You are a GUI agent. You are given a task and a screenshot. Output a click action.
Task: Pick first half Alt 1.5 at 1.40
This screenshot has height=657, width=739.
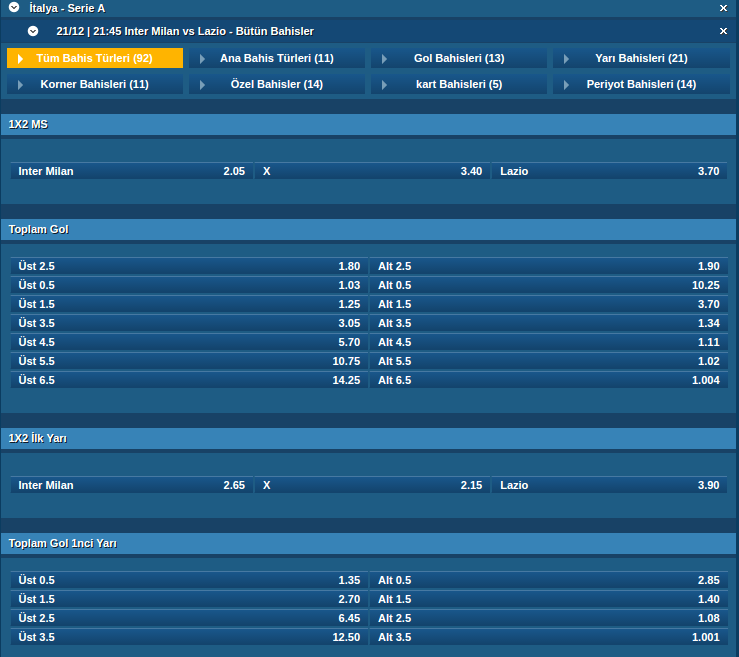(x=549, y=599)
